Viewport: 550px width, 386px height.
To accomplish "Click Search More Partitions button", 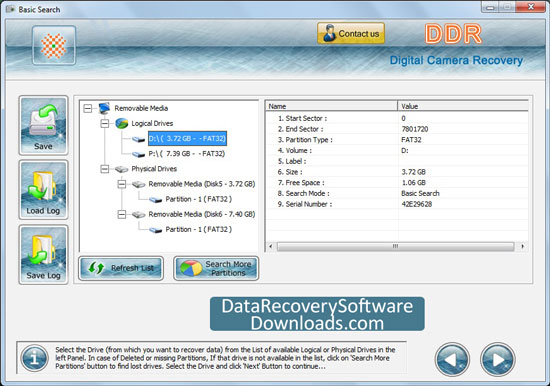I will (216, 268).
